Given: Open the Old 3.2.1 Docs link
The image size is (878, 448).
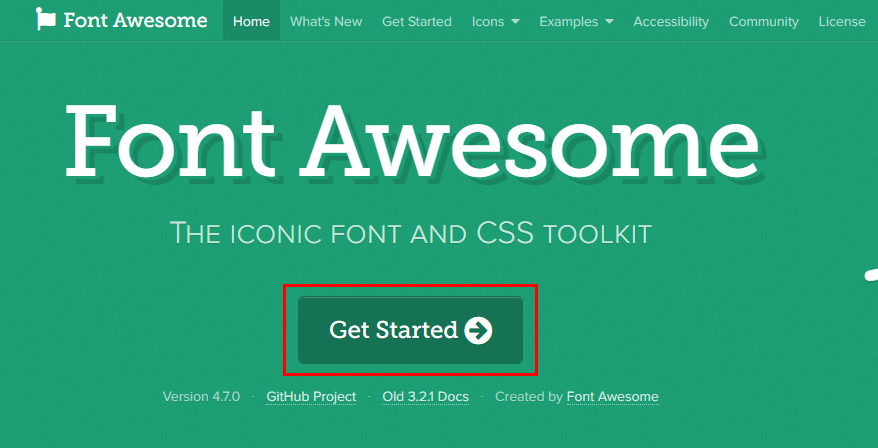Looking at the screenshot, I should click(x=426, y=396).
